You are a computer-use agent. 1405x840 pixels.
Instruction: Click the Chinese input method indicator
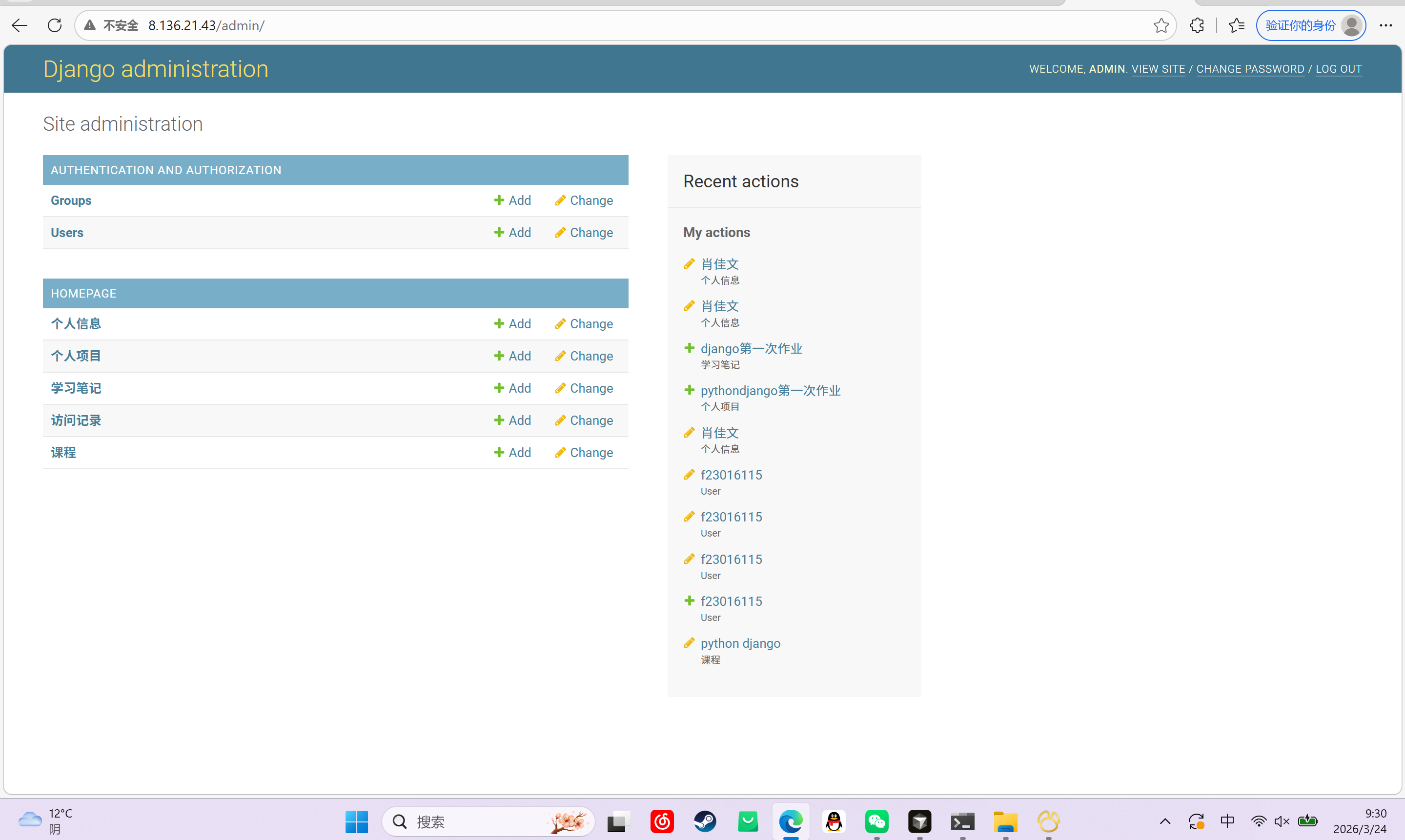[x=1227, y=821]
